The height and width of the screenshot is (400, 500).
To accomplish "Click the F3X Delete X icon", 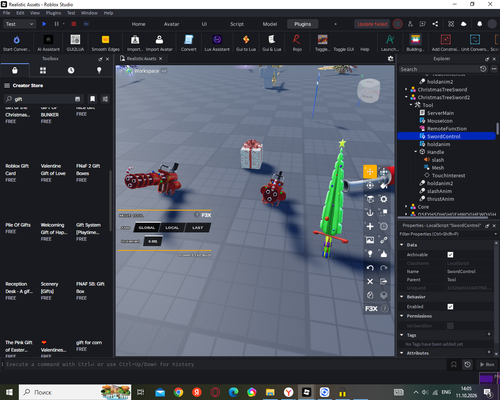I will (370, 281).
